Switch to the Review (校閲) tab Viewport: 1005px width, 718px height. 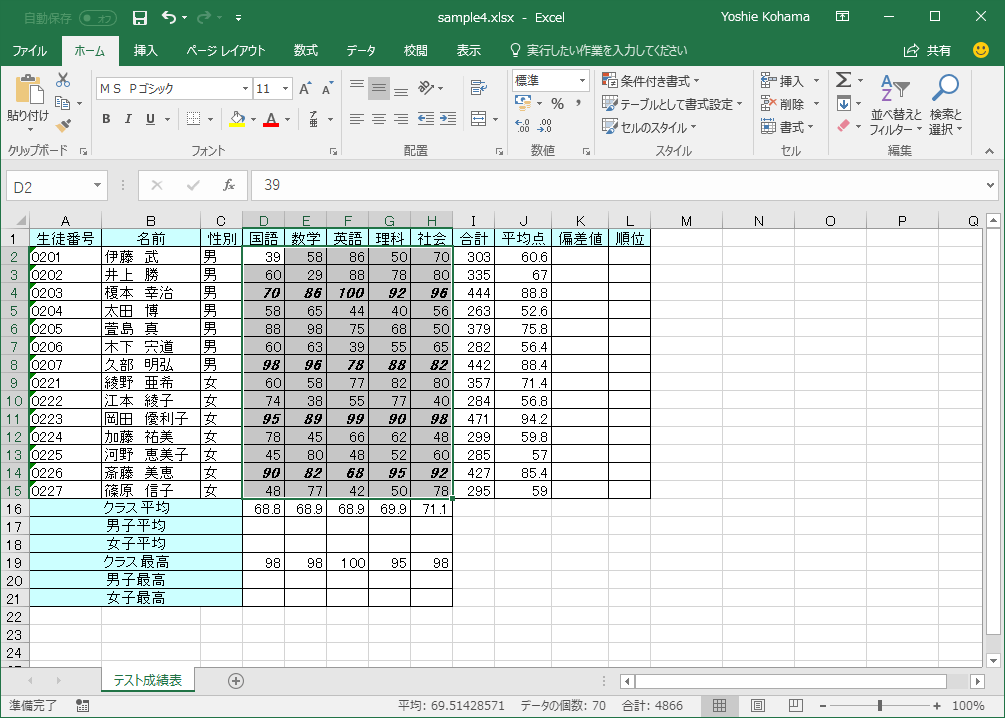coord(415,51)
